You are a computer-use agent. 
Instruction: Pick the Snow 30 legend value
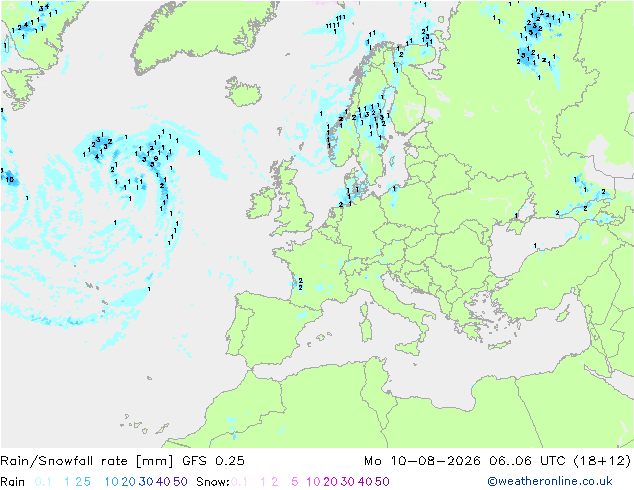(348, 482)
